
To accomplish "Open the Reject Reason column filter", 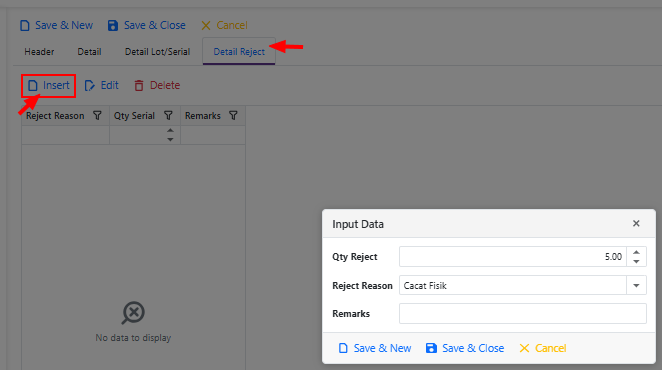I will [98, 116].
